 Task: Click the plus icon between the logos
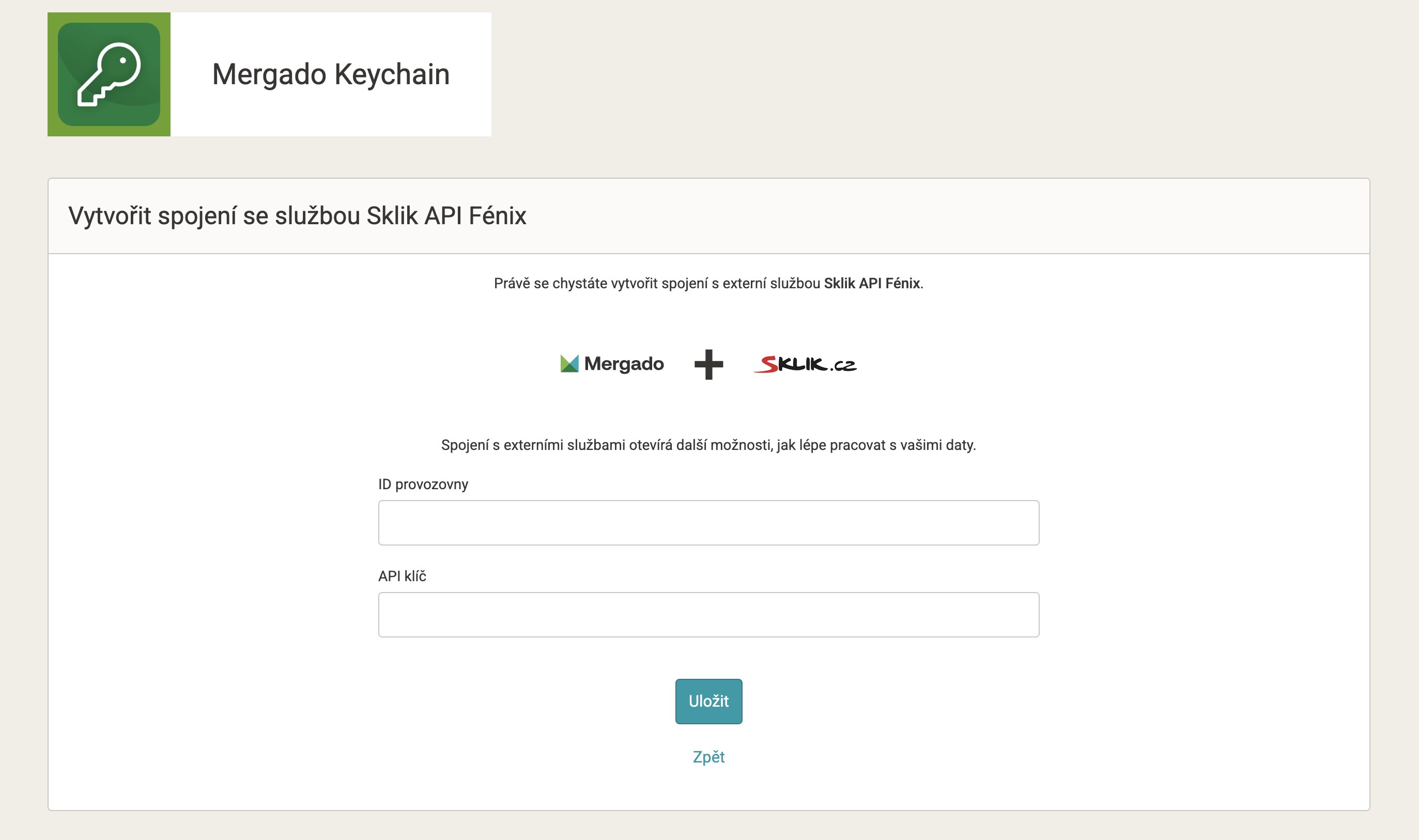coord(708,364)
